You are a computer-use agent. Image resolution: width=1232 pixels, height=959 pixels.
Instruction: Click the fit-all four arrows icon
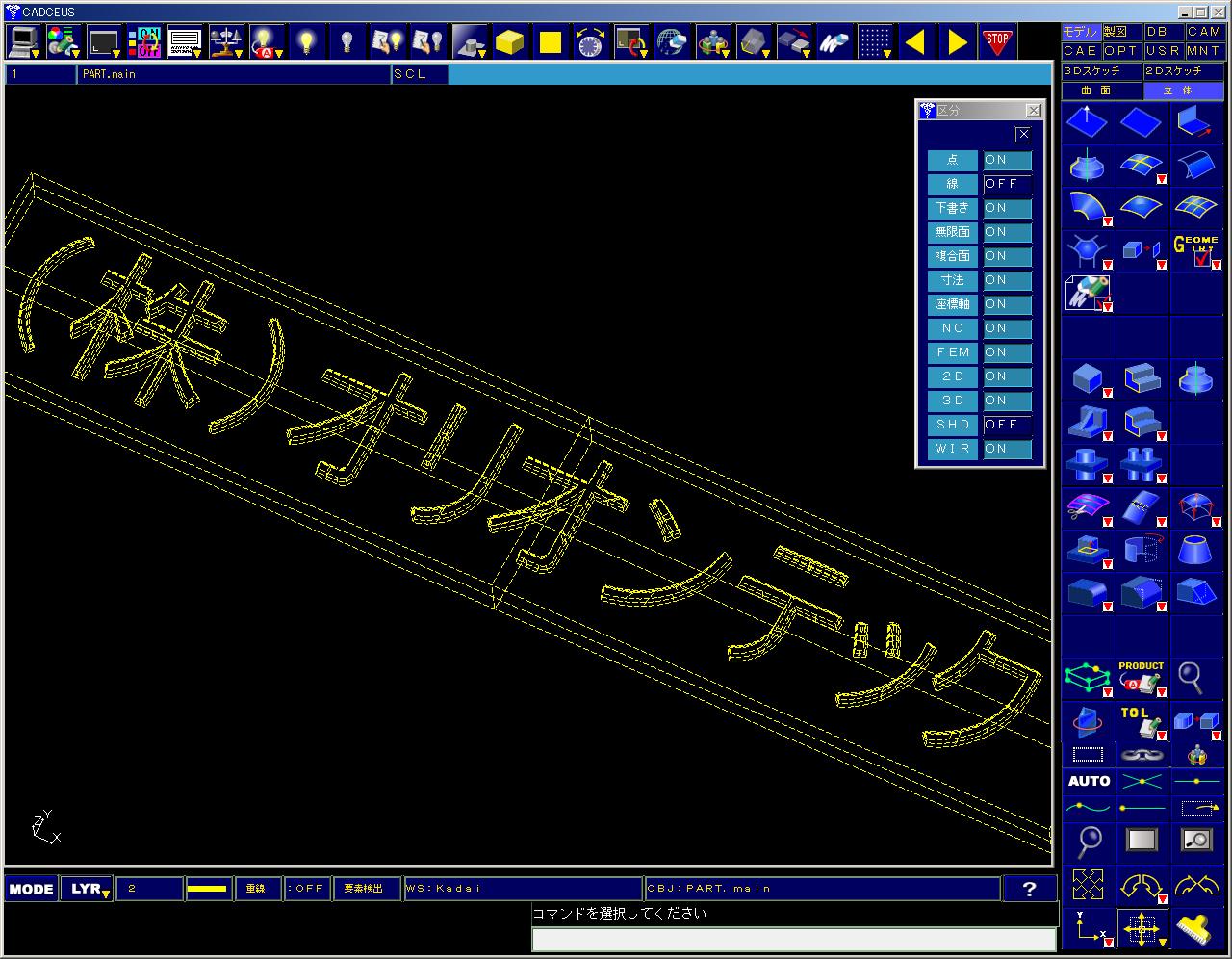click(1088, 884)
